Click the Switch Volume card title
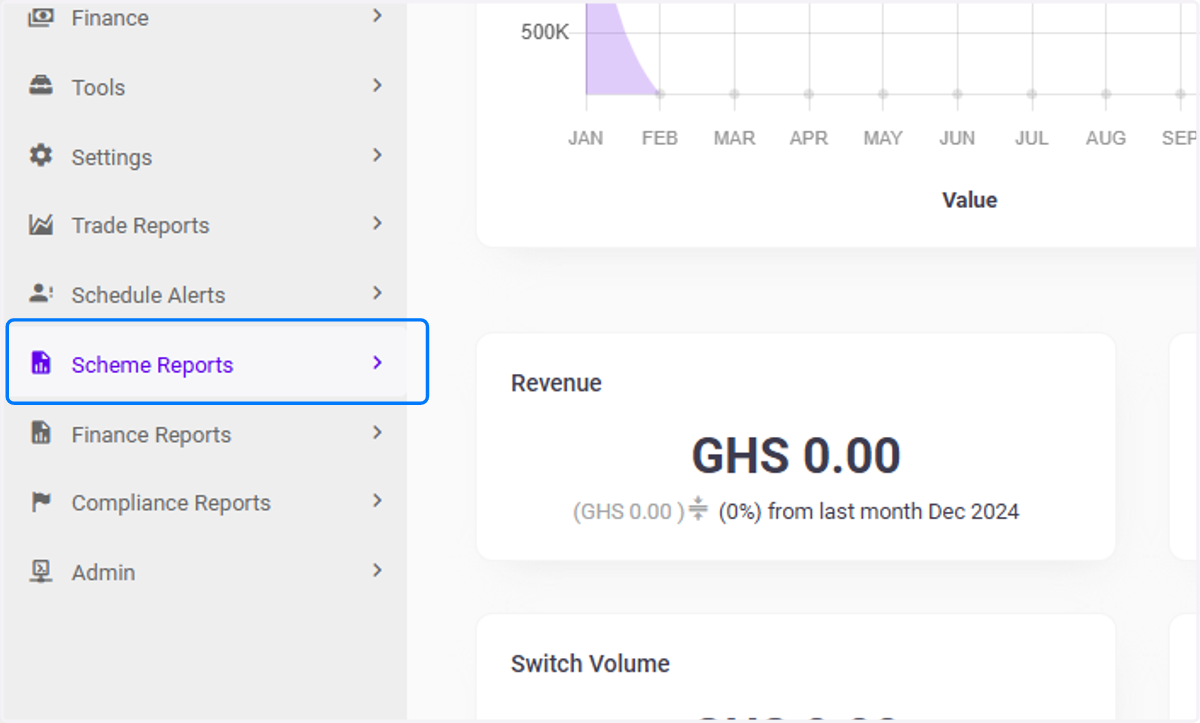 pos(590,663)
